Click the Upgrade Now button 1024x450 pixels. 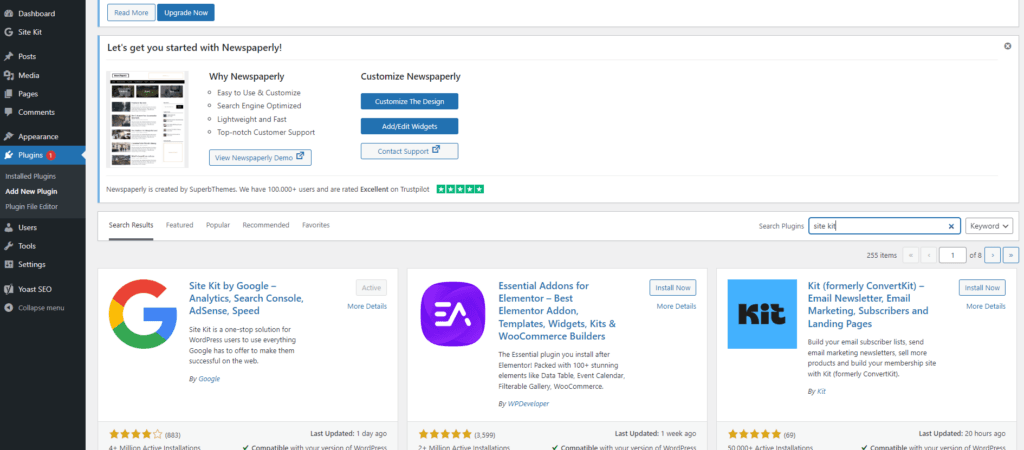pyautogui.click(x=185, y=12)
